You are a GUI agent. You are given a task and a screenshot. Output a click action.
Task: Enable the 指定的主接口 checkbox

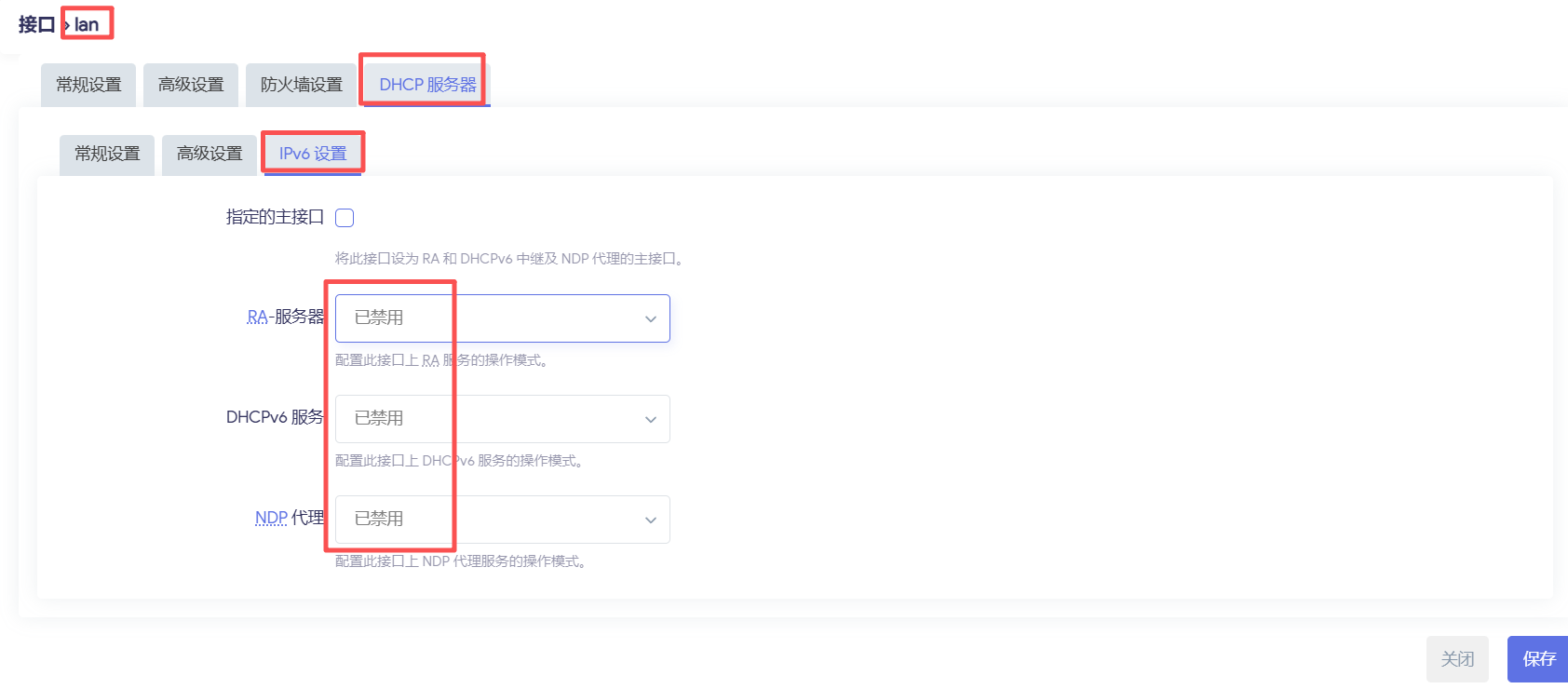[345, 218]
